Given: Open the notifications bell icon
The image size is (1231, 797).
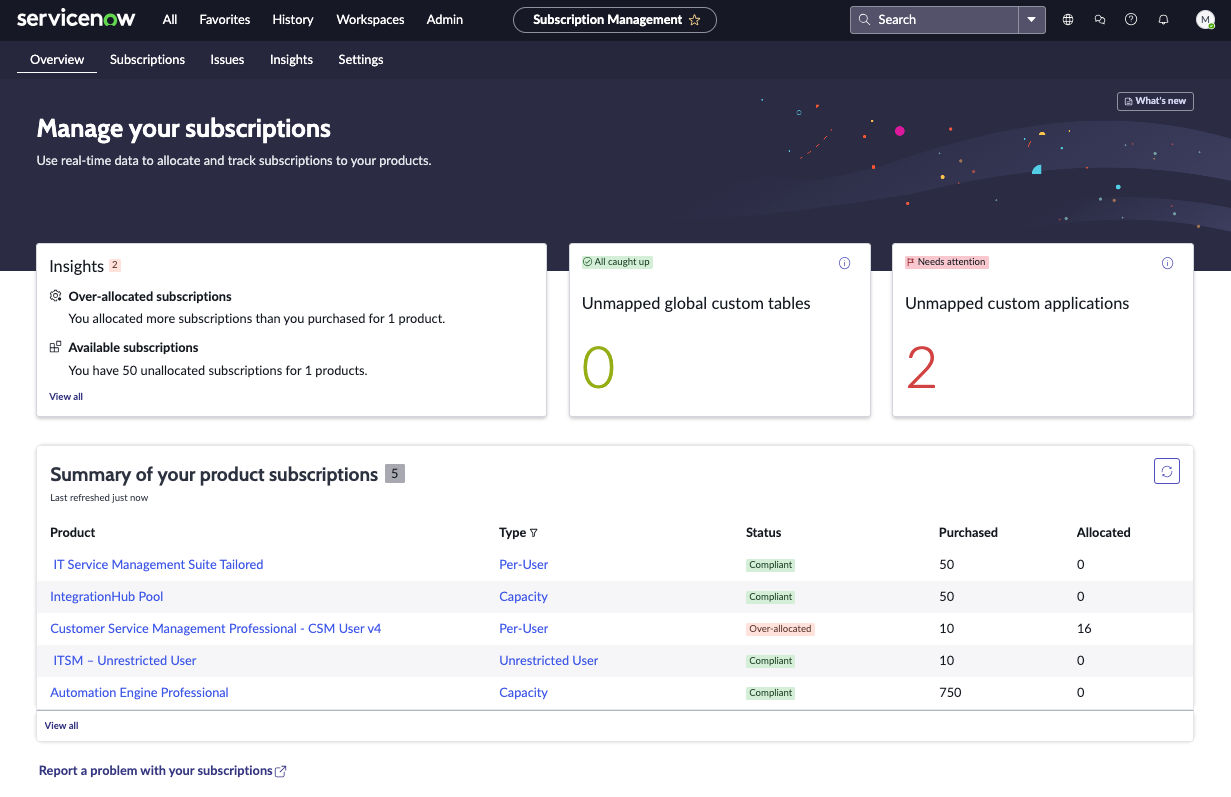Looking at the screenshot, I should 1163,20.
